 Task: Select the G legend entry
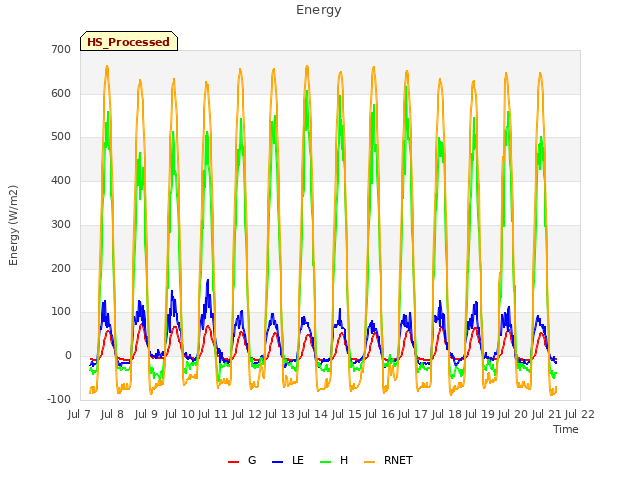point(242,461)
